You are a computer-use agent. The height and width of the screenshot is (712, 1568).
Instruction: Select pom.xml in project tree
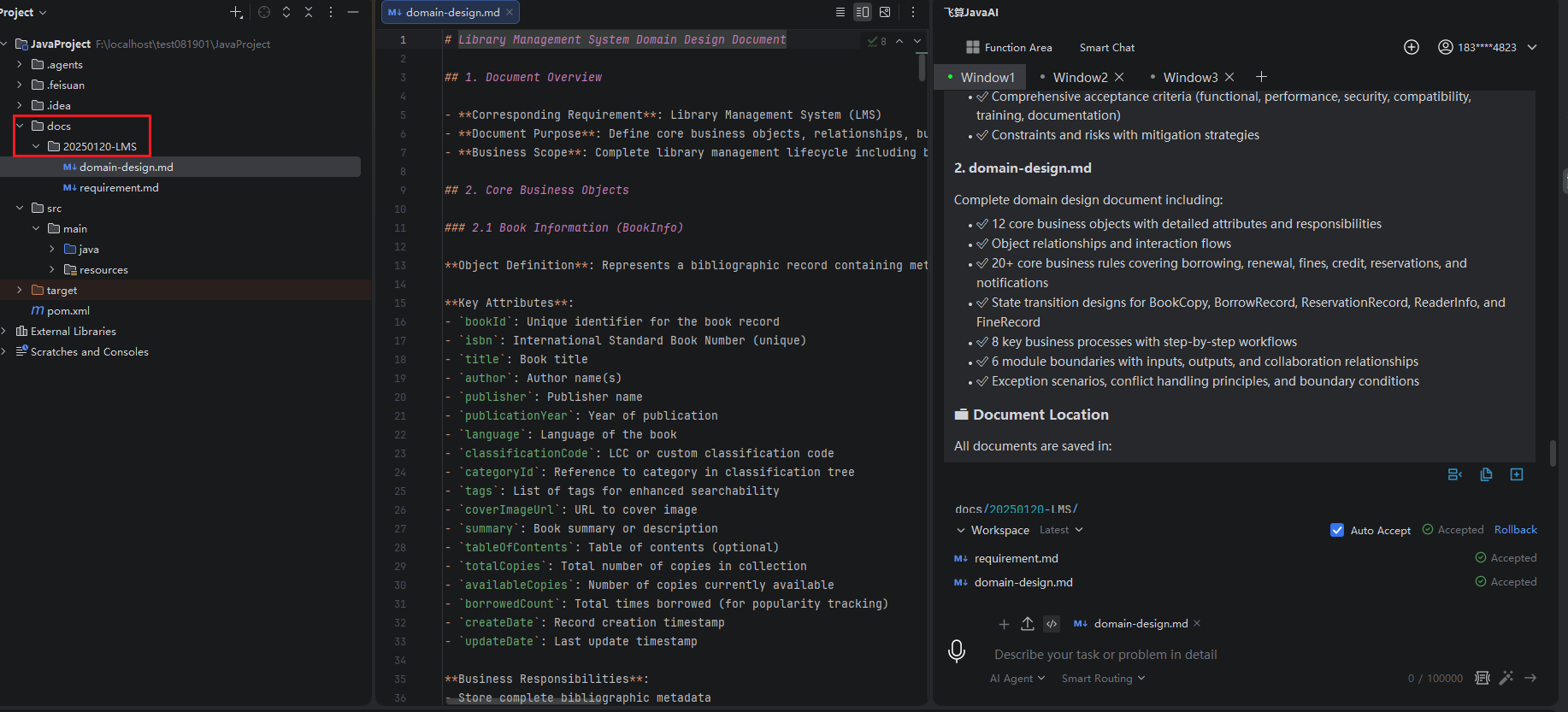68,310
